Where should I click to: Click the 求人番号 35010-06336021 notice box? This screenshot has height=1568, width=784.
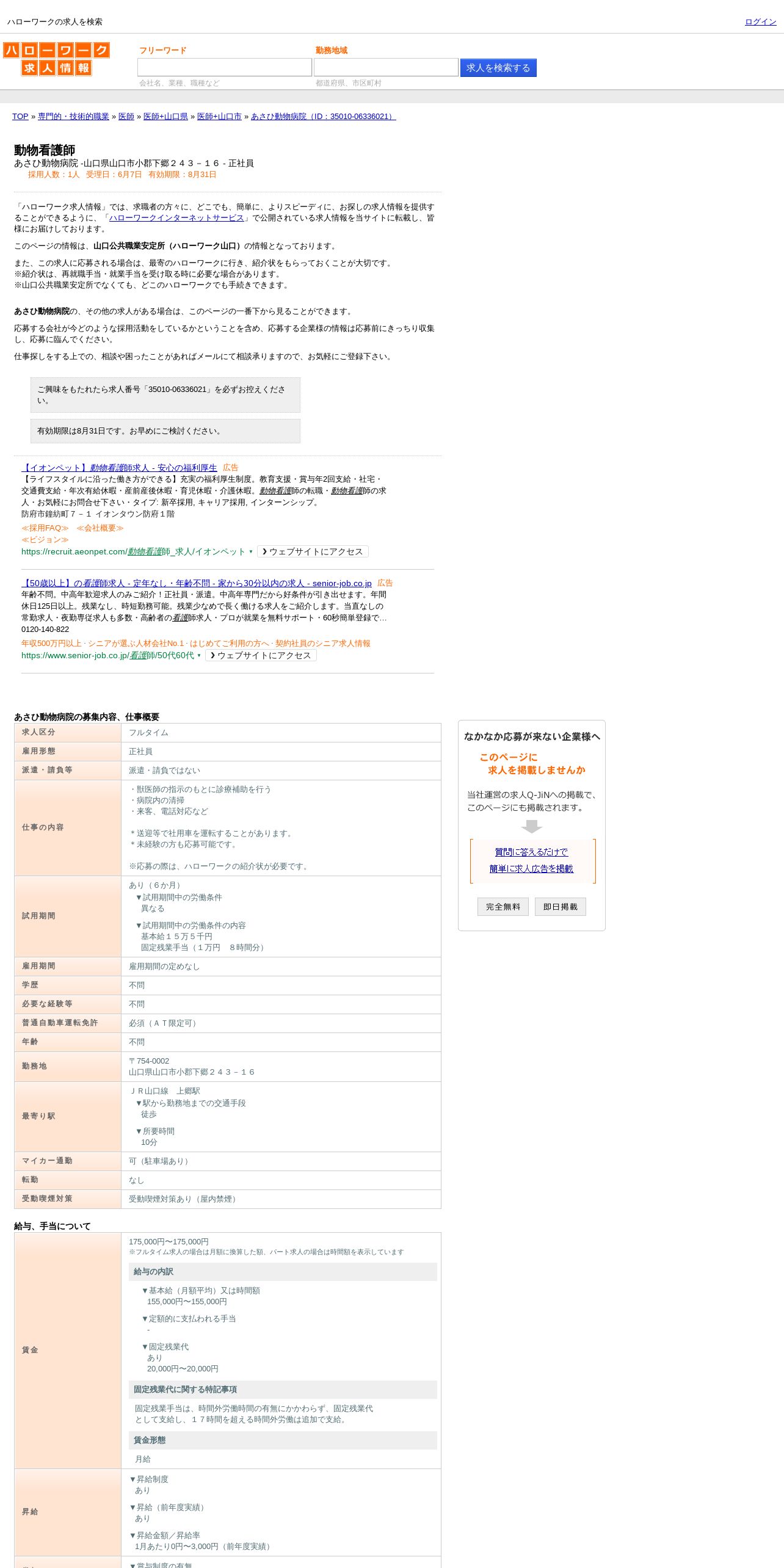[165, 395]
